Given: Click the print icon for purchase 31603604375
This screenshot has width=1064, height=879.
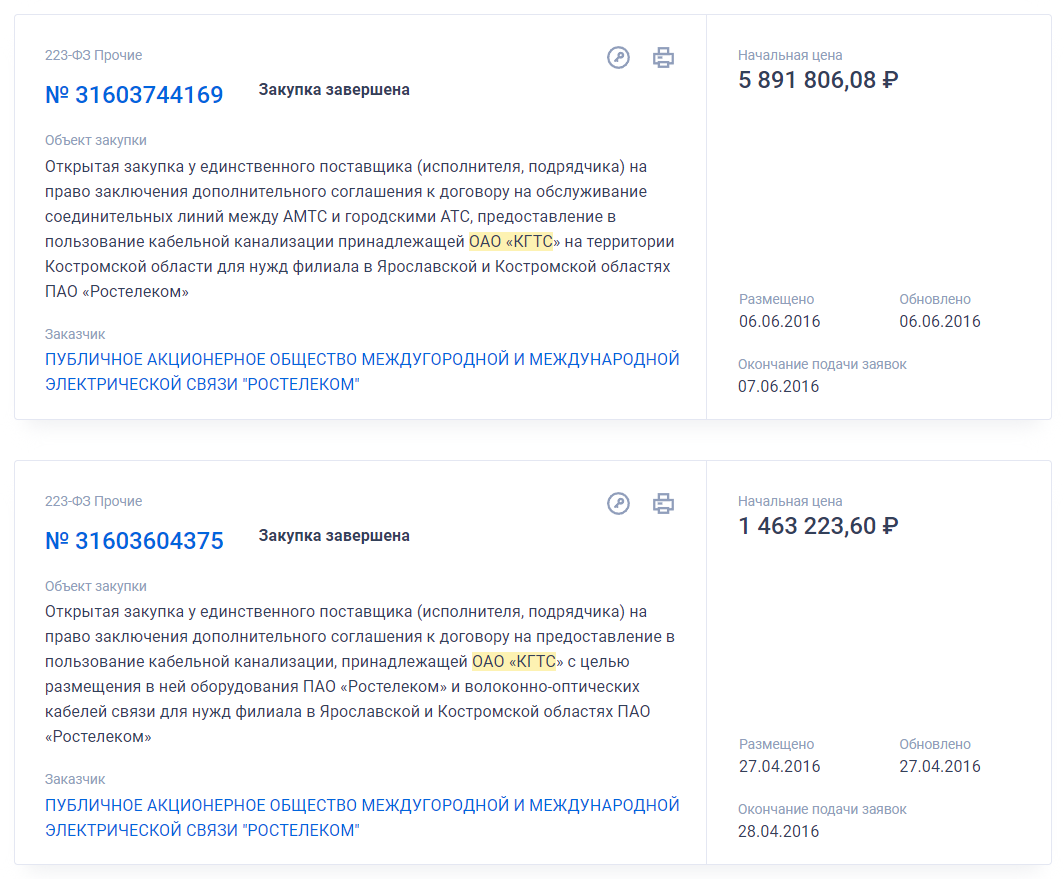Looking at the screenshot, I should [663, 504].
